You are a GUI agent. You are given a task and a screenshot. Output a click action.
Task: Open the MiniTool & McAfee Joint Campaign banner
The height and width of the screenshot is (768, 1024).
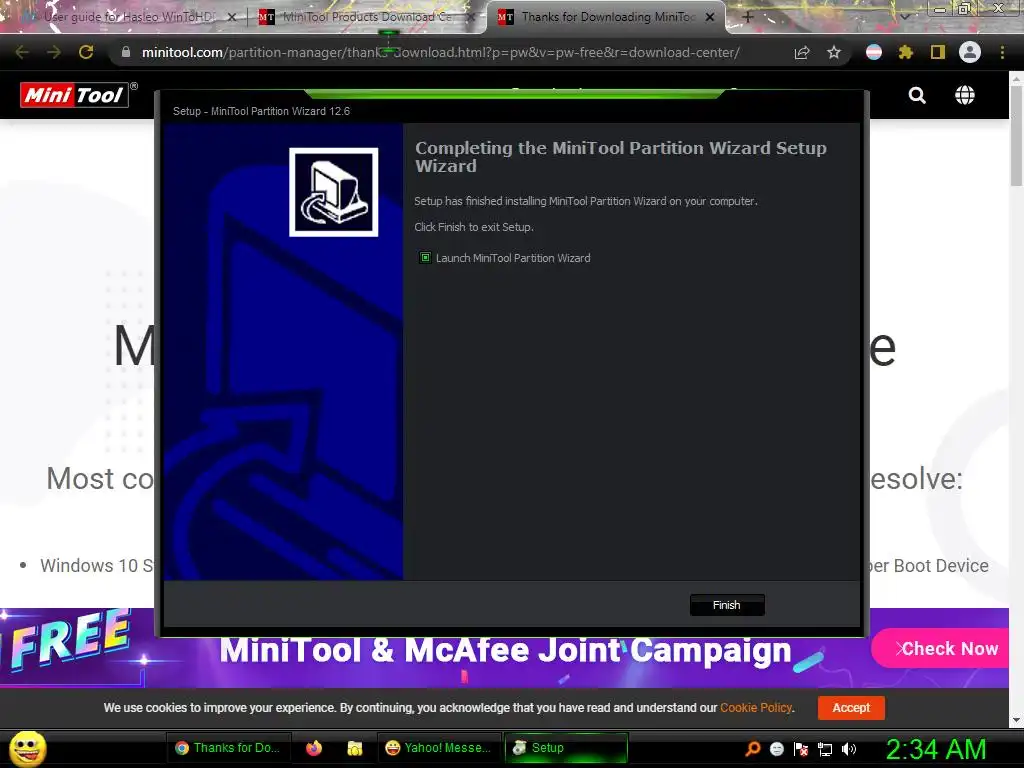tap(505, 650)
